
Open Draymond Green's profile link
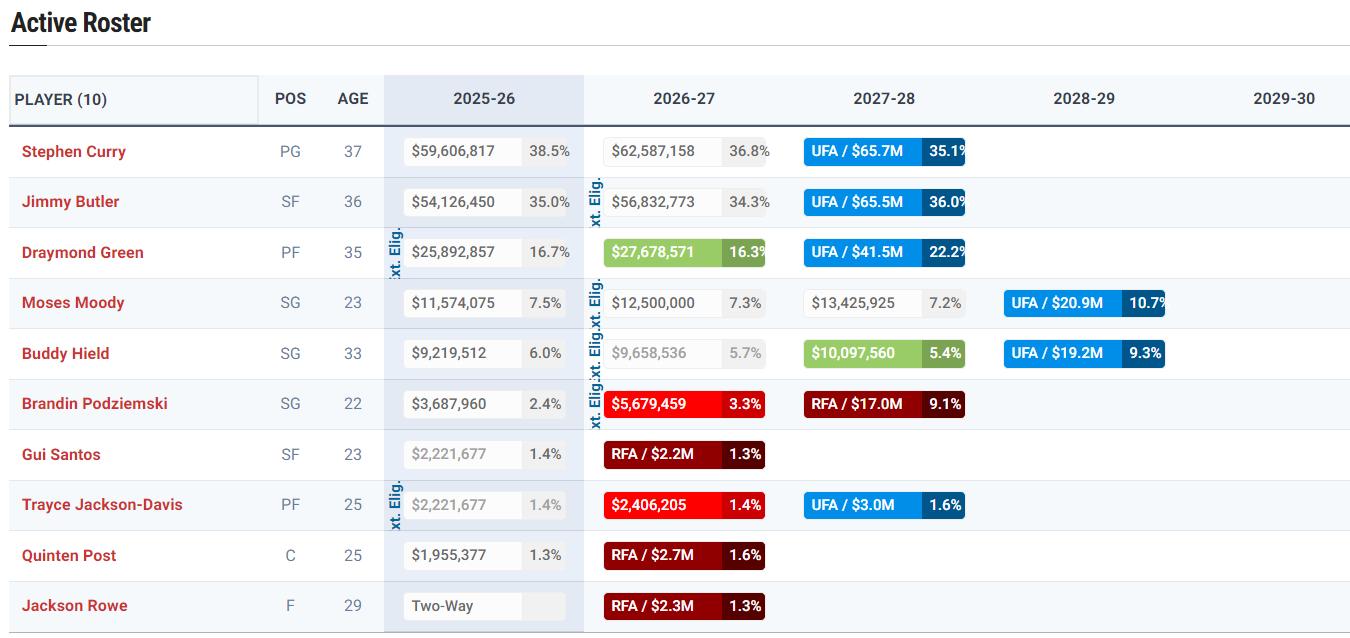point(82,253)
